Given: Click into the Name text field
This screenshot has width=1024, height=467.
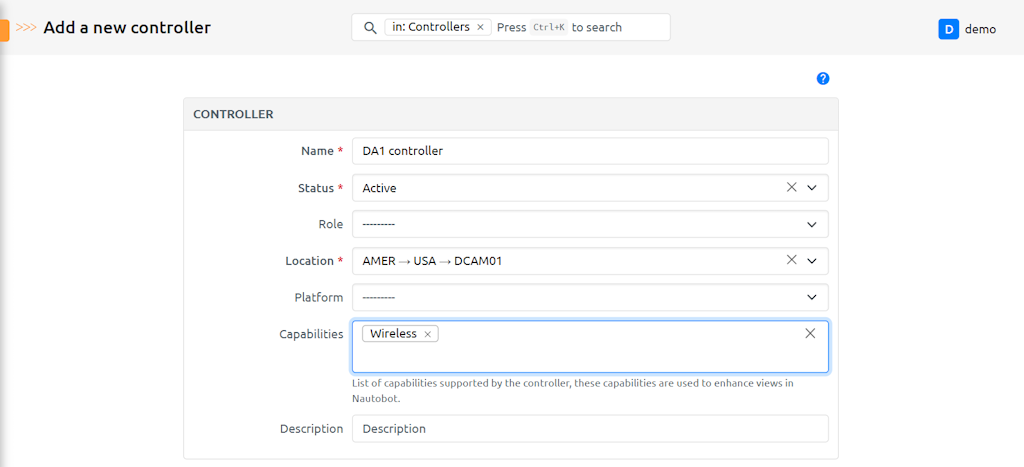Looking at the screenshot, I should (x=590, y=151).
